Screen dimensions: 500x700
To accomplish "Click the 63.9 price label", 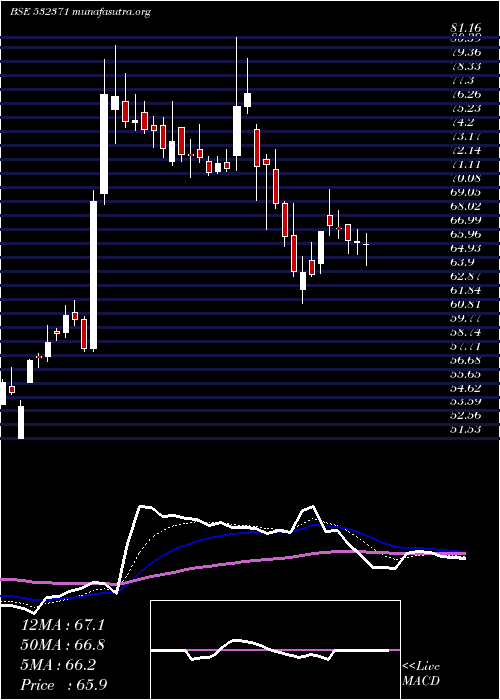I will tap(462, 262).
